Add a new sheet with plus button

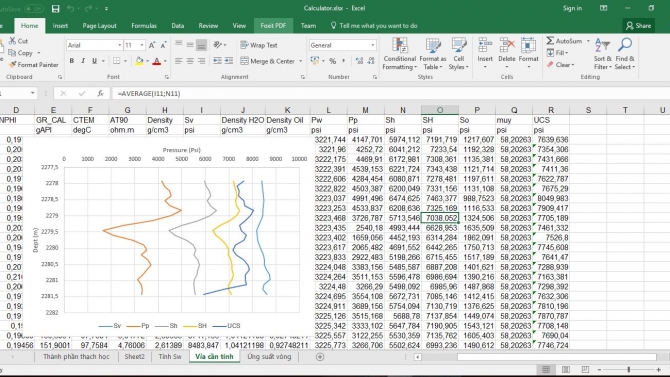coord(320,357)
